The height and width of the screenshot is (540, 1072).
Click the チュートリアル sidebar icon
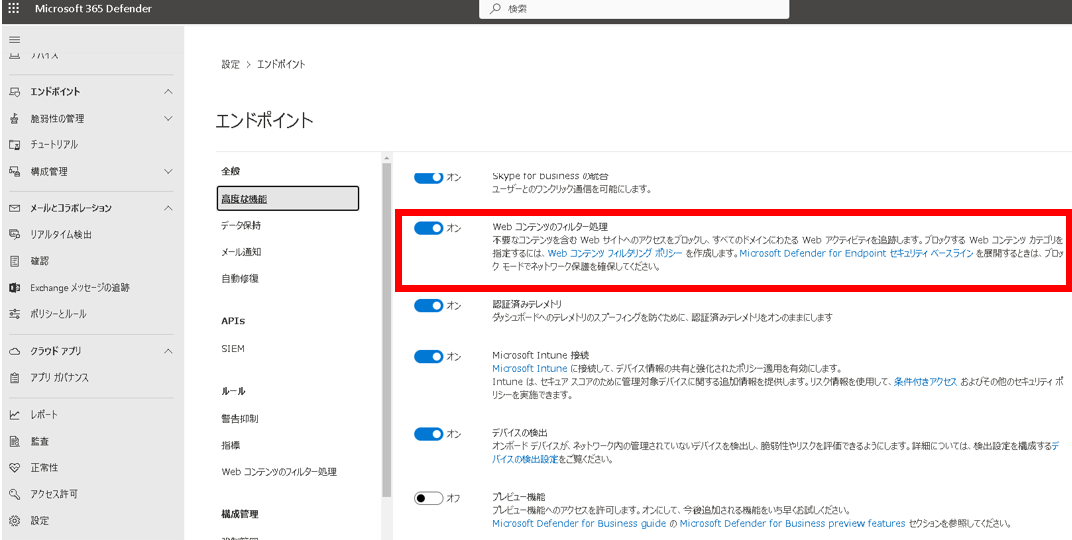pyautogui.click(x=14, y=145)
